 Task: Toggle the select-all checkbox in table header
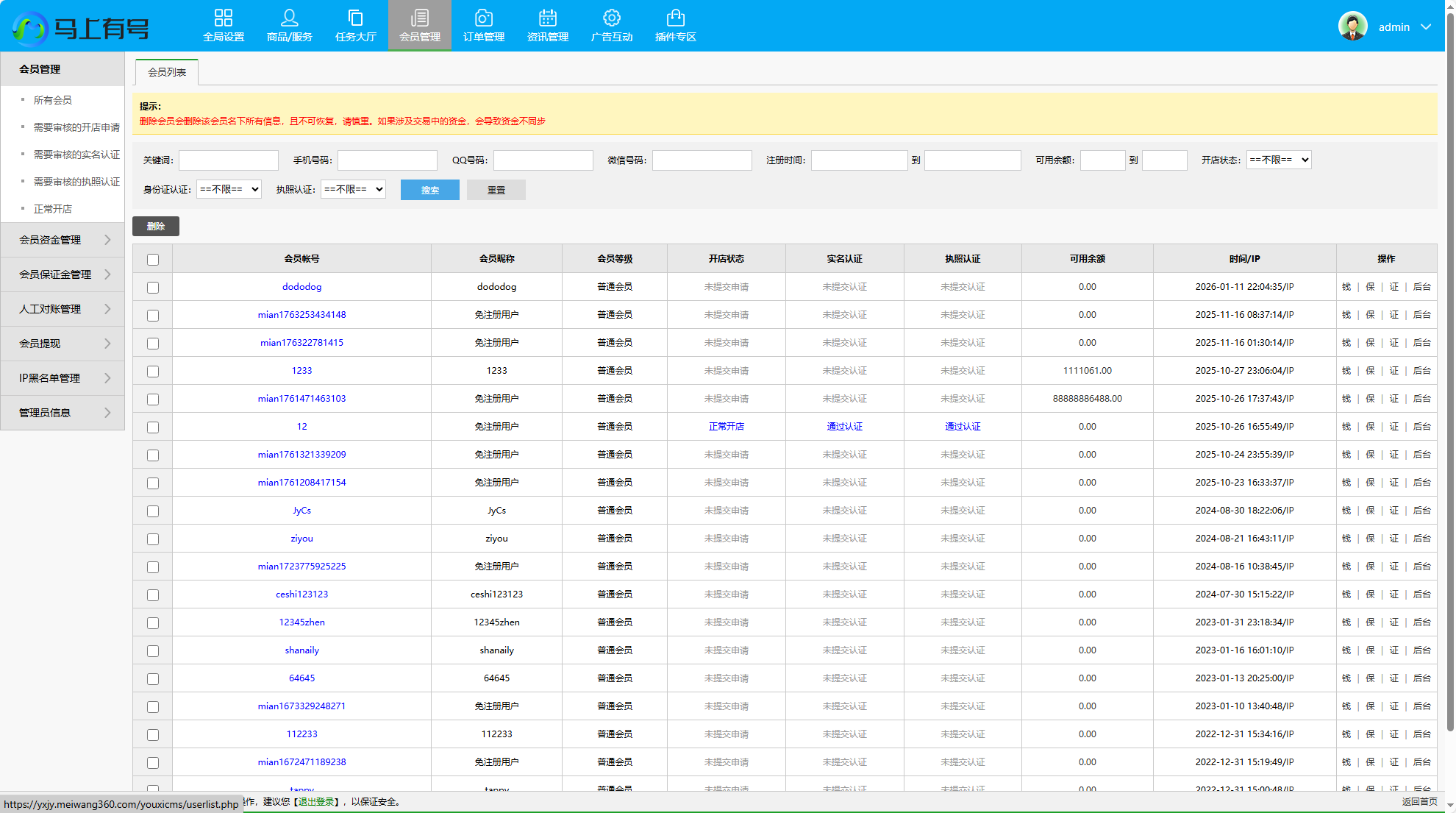click(x=153, y=260)
